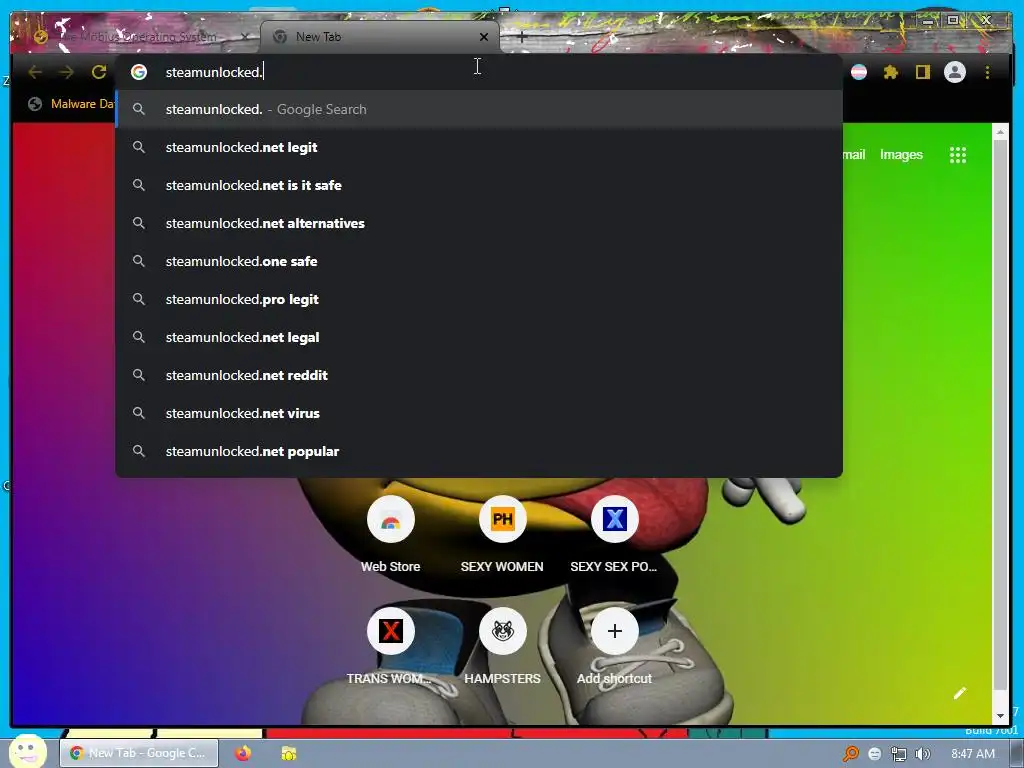Open the profile avatar icon

point(955,72)
